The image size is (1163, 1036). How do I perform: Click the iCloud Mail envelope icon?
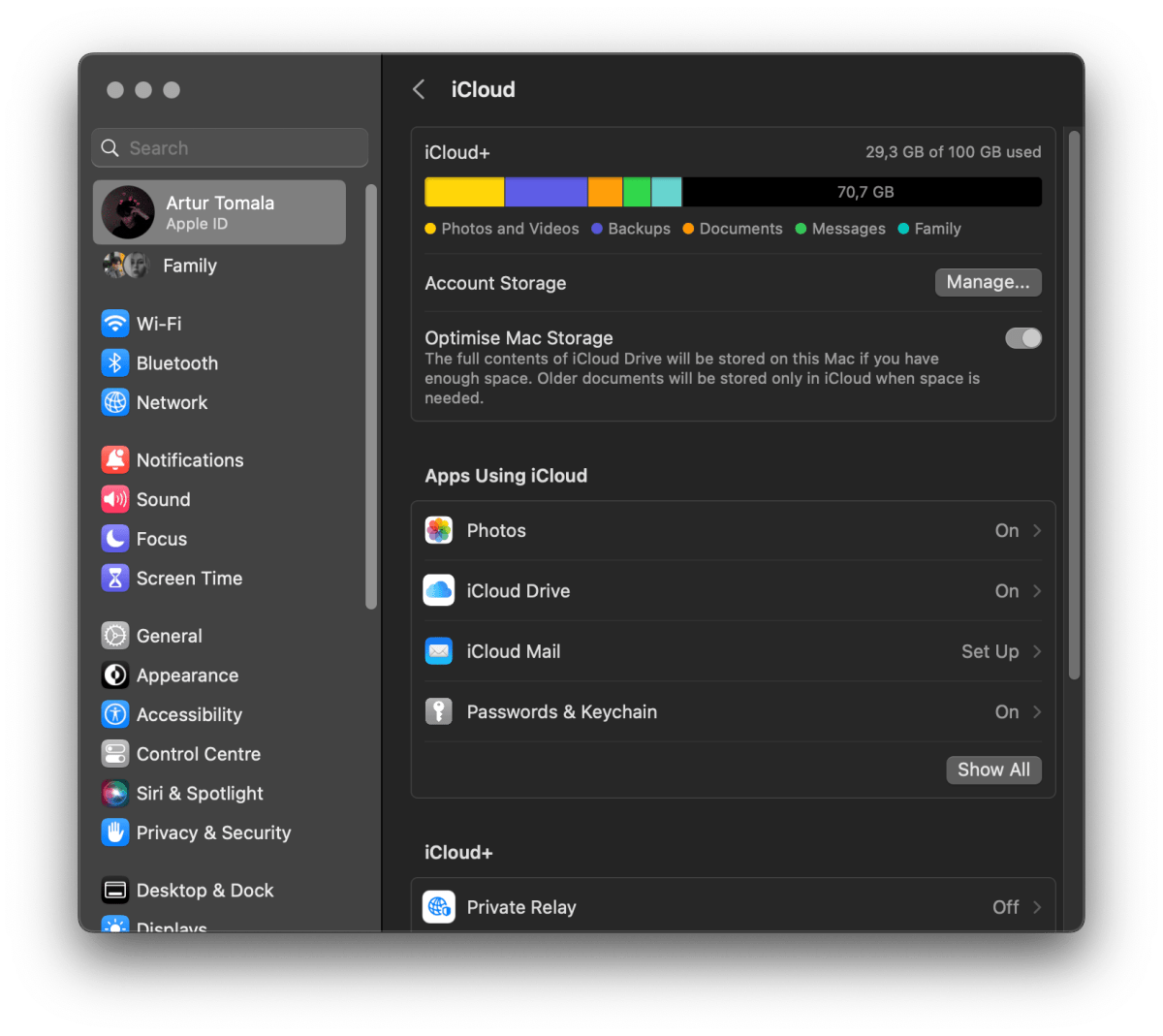click(439, 651)
